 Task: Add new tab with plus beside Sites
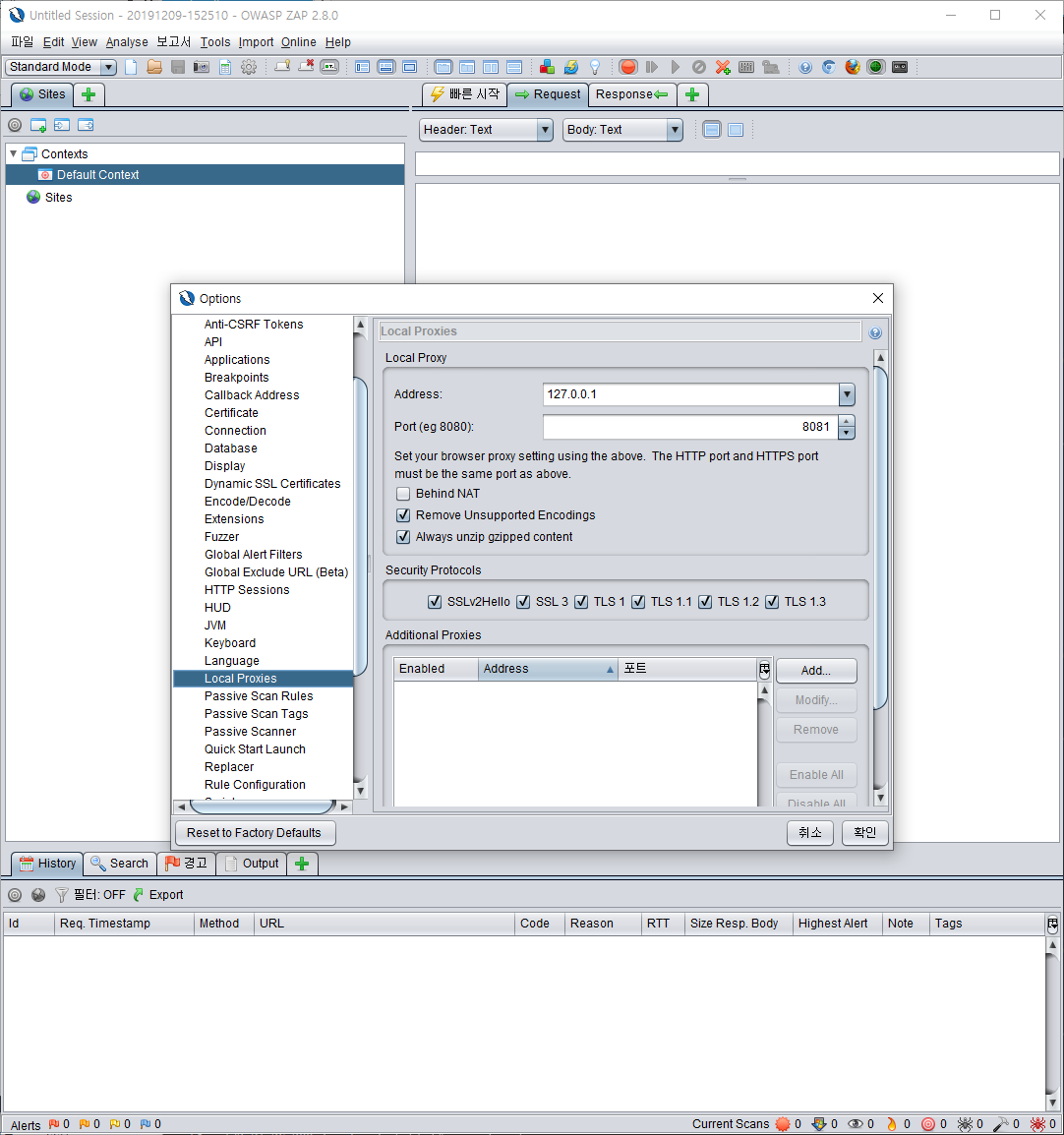tap(89, 94)
